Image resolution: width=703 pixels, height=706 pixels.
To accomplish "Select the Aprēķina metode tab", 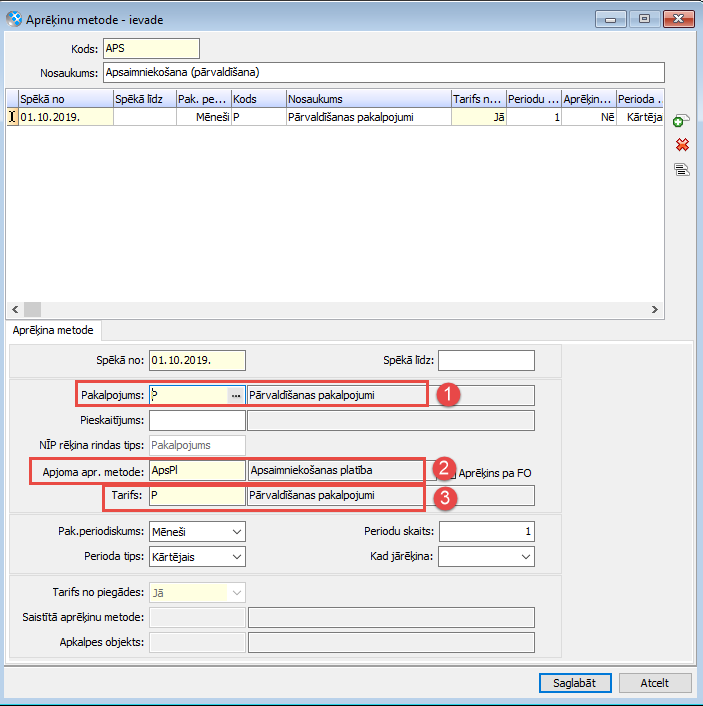I will pyautogui.click(x=54, y=330).
